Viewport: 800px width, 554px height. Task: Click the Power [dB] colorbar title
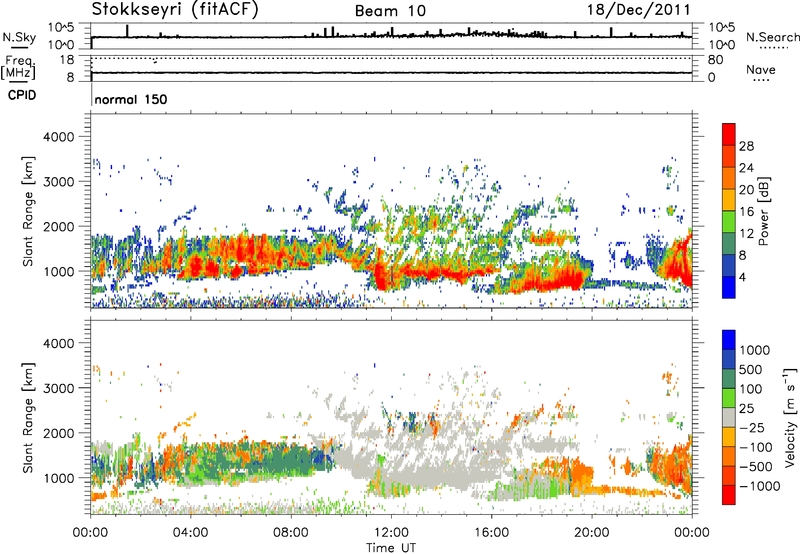[x=764, y=211]
